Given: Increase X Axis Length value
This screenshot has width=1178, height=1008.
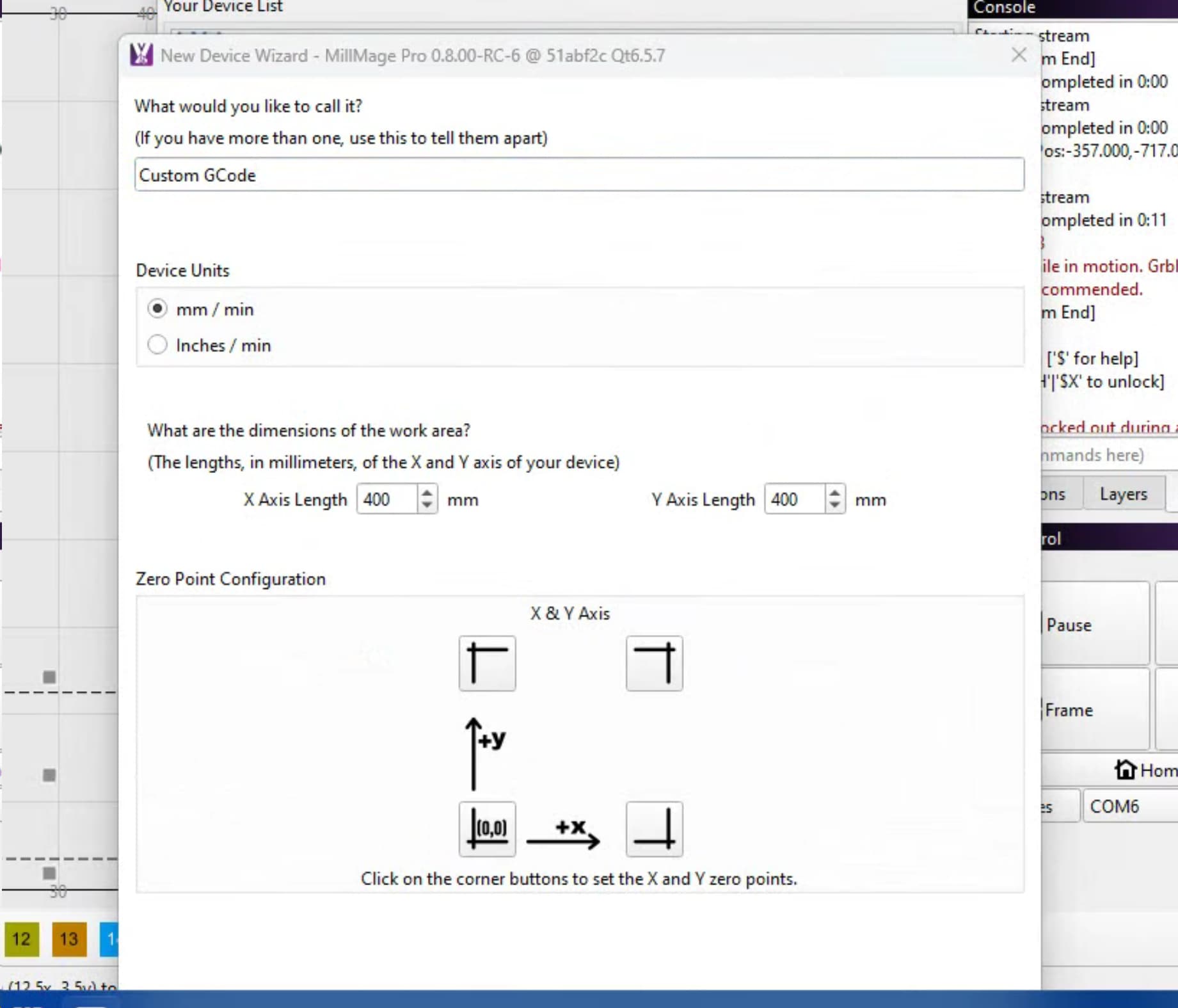Looking at the screenshot, I should coord(427,493).
